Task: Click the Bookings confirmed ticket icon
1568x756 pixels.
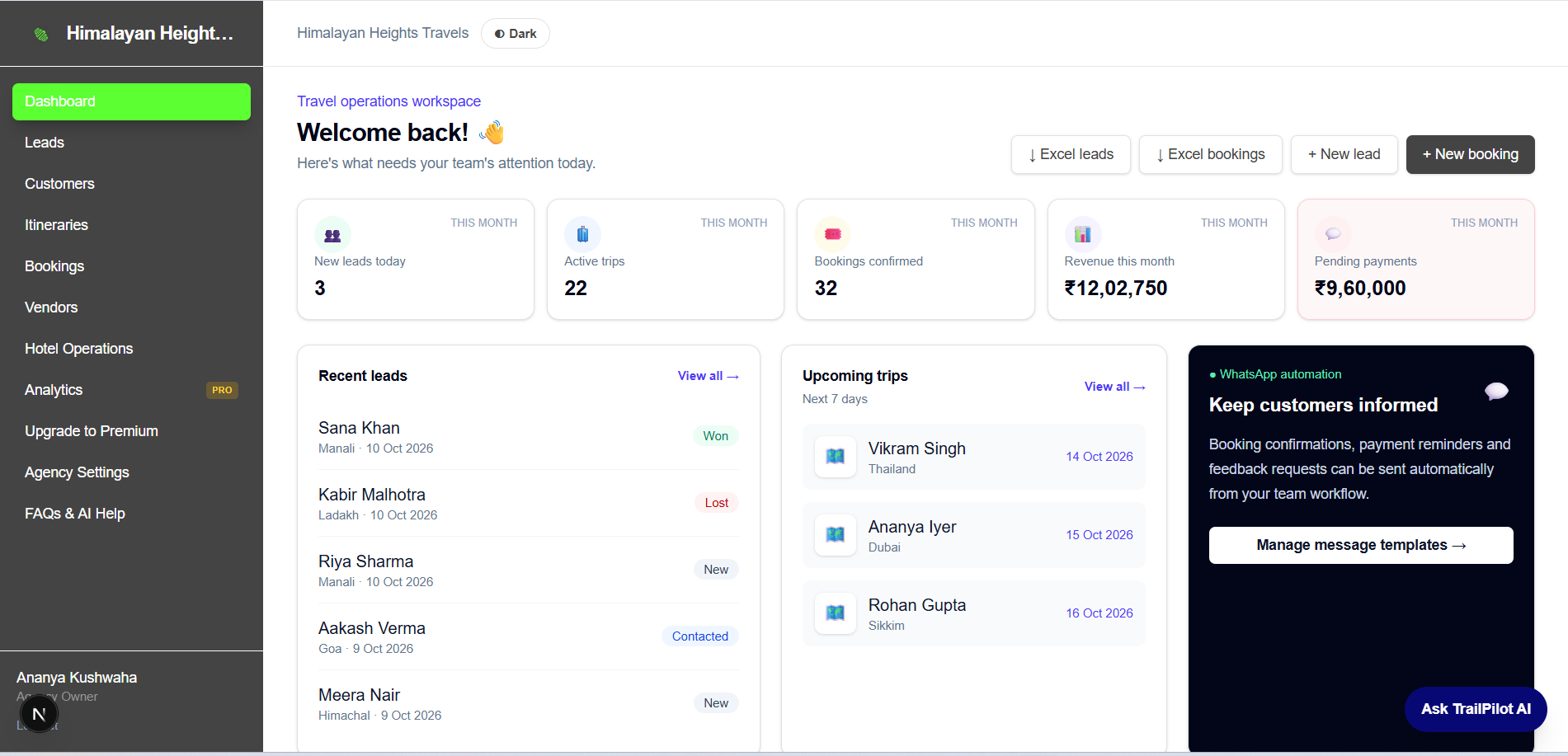Action: pyautogui.click(x=832, y=235)
